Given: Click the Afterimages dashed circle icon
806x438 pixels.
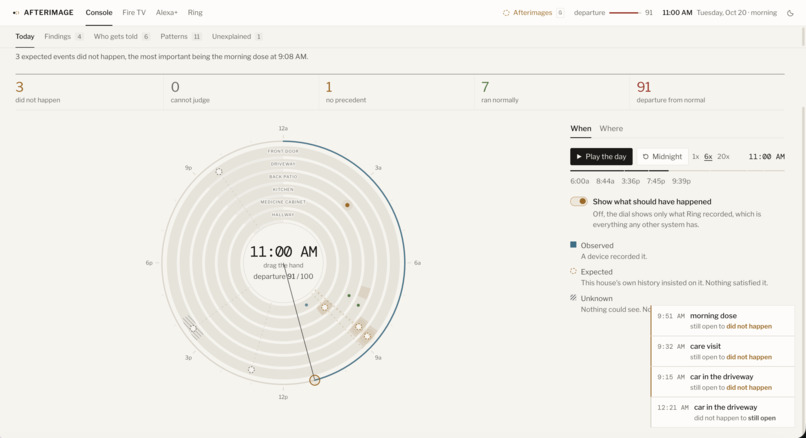Looking at the screenshot, I should pos(506,13).
